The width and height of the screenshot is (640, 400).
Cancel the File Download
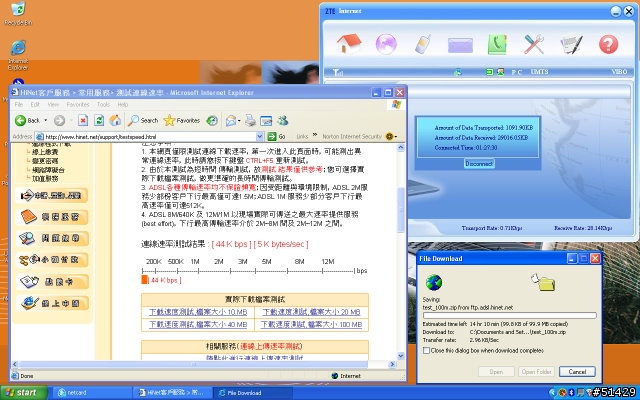click(x=577, y=372)
